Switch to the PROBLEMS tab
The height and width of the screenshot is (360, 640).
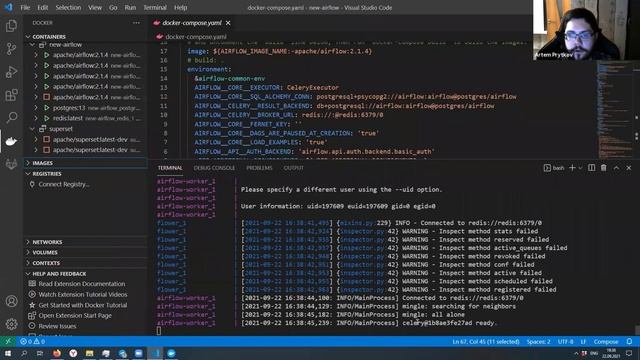tap(259, 168)
